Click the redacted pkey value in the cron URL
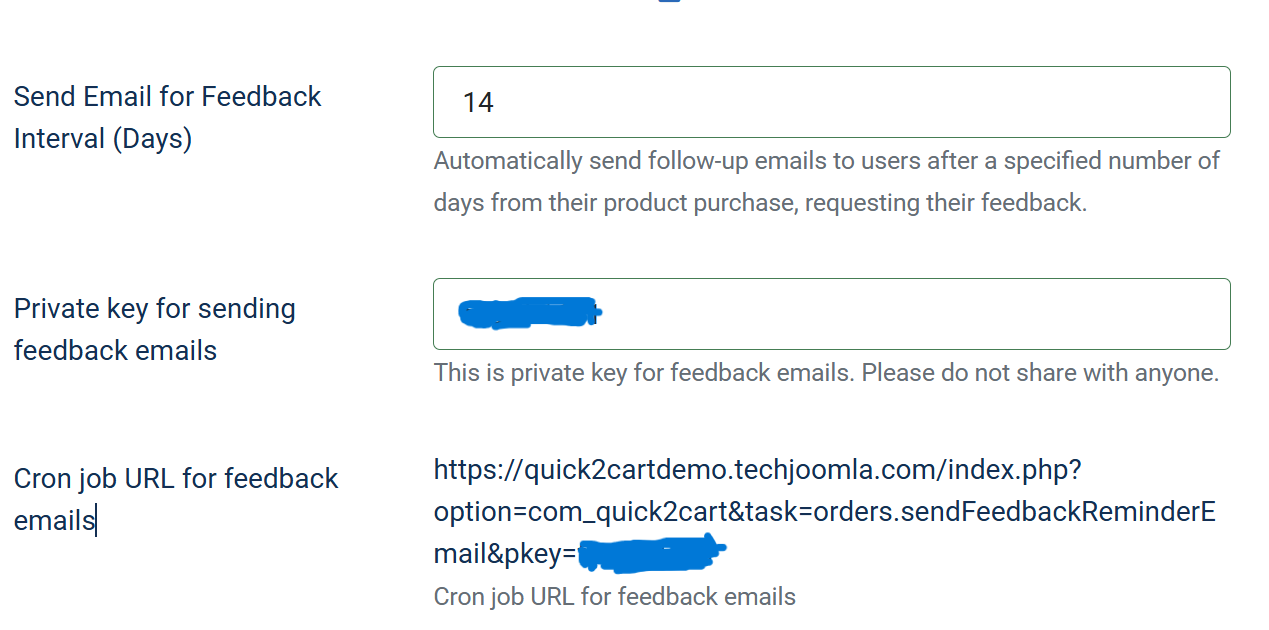The width and height of the screenshot is (1269, 630). click(650, 551)
